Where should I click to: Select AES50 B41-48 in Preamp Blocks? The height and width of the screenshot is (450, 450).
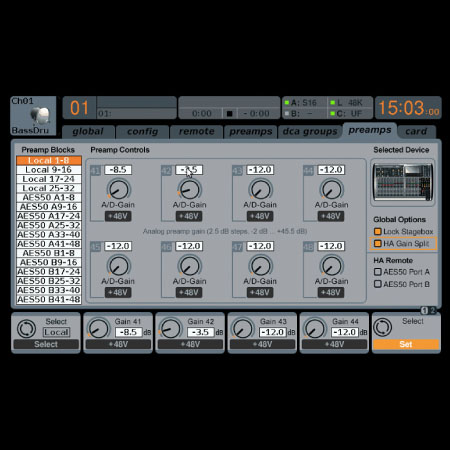[x=49, y=300]
